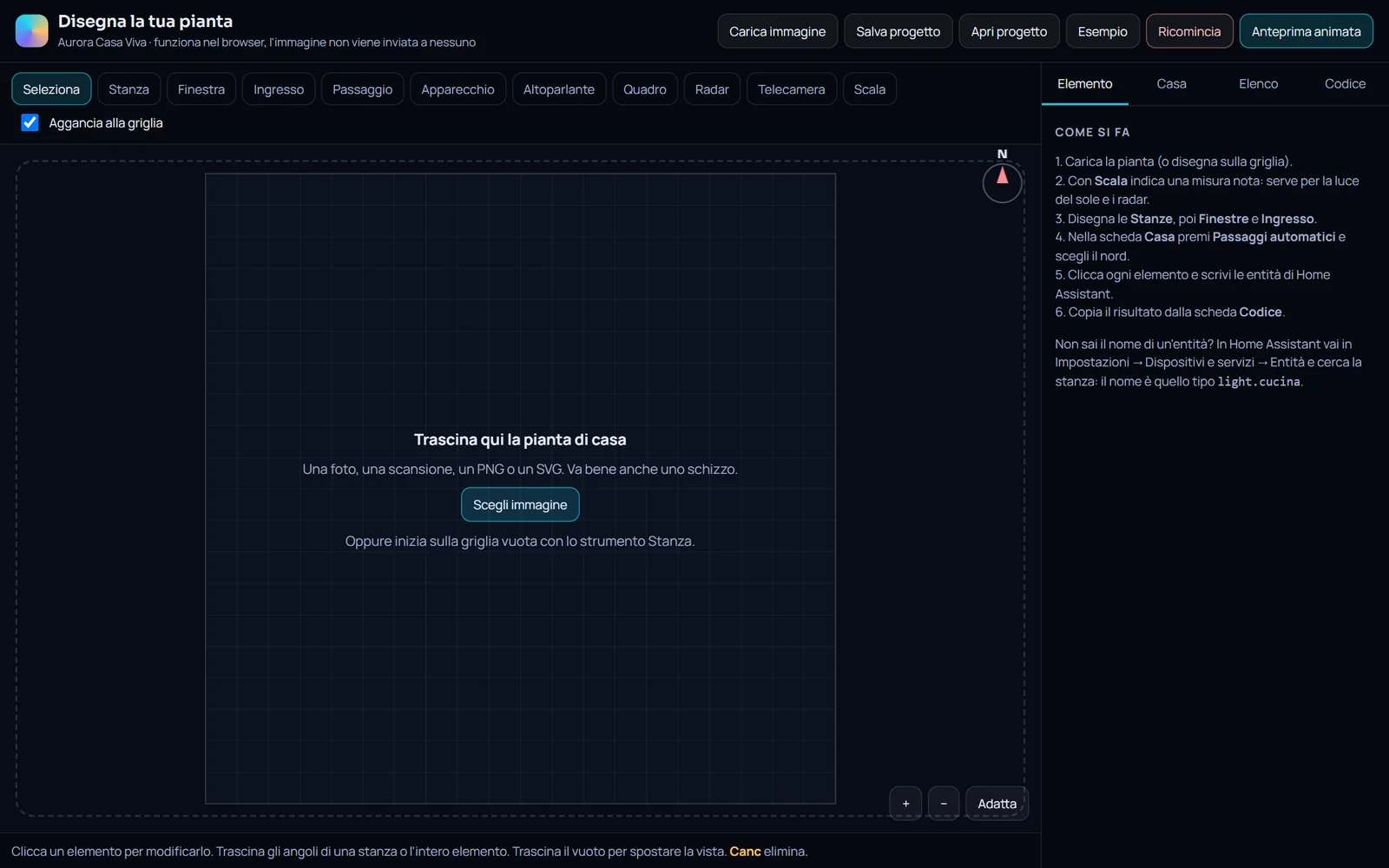Pick the Altoparlante tool
The height and width of the screenshot is (868, 1389).
[559, 89]
